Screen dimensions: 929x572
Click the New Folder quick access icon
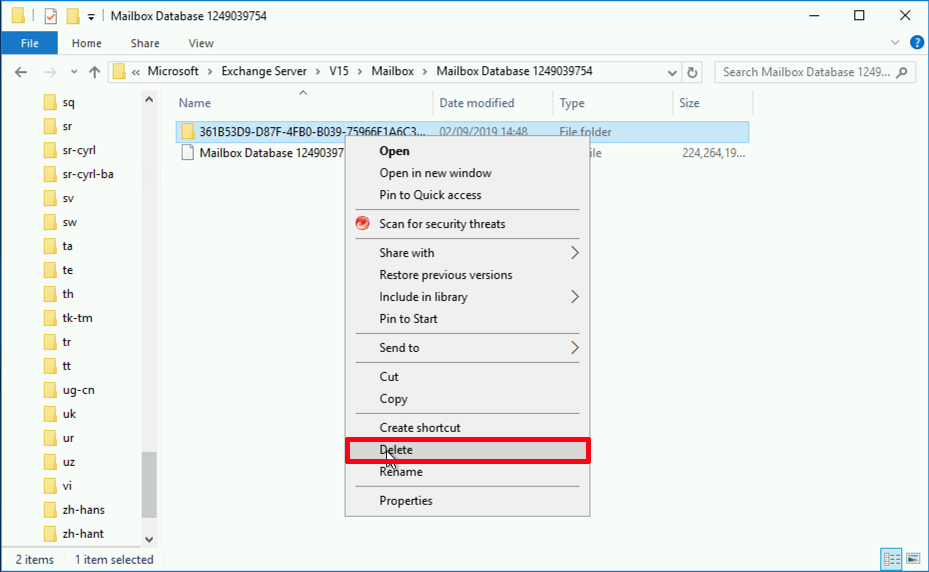[x=73, y=16]
